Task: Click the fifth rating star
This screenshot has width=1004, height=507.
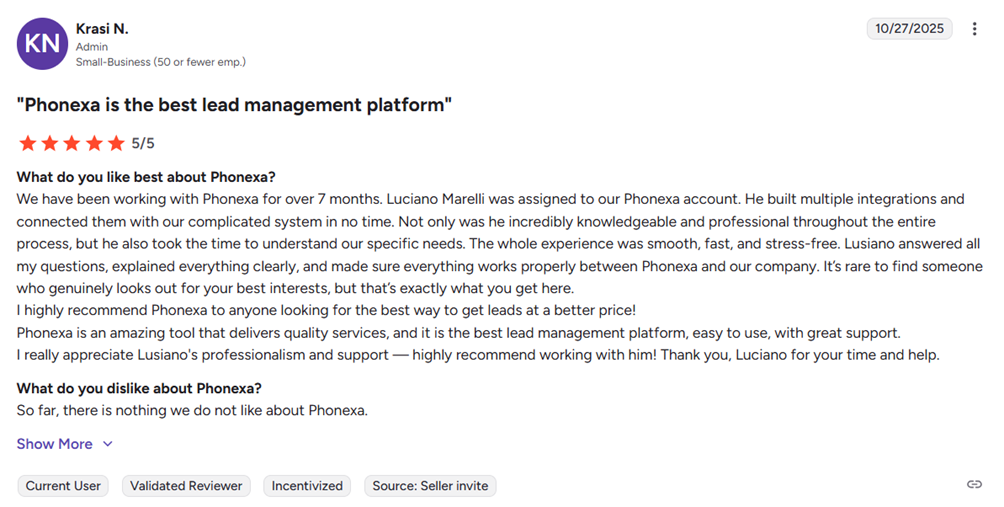Action: (x=115, y=143)
